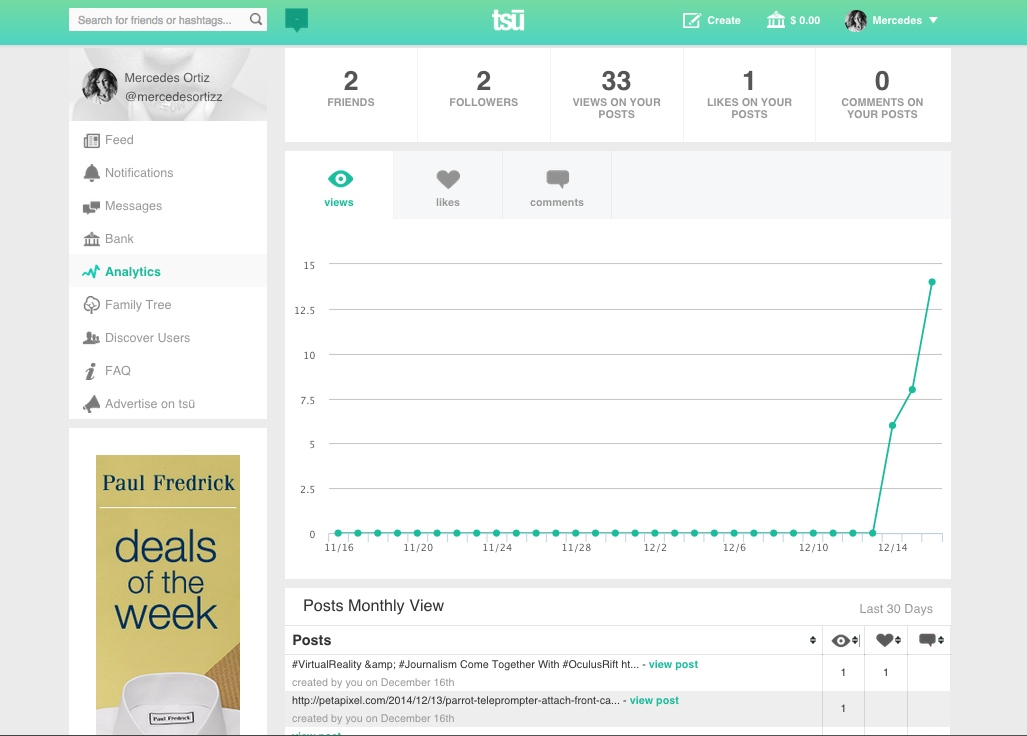The height and width of the screenshot is (736, 1027).
Task: Click the petapixel.com URL post text
Action: (x=456, y=700)
